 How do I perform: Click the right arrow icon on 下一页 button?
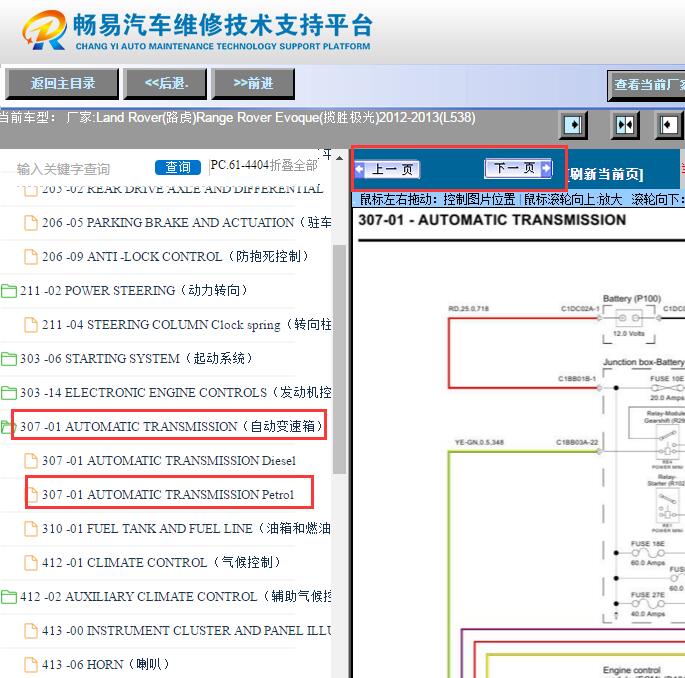(546, 168)
